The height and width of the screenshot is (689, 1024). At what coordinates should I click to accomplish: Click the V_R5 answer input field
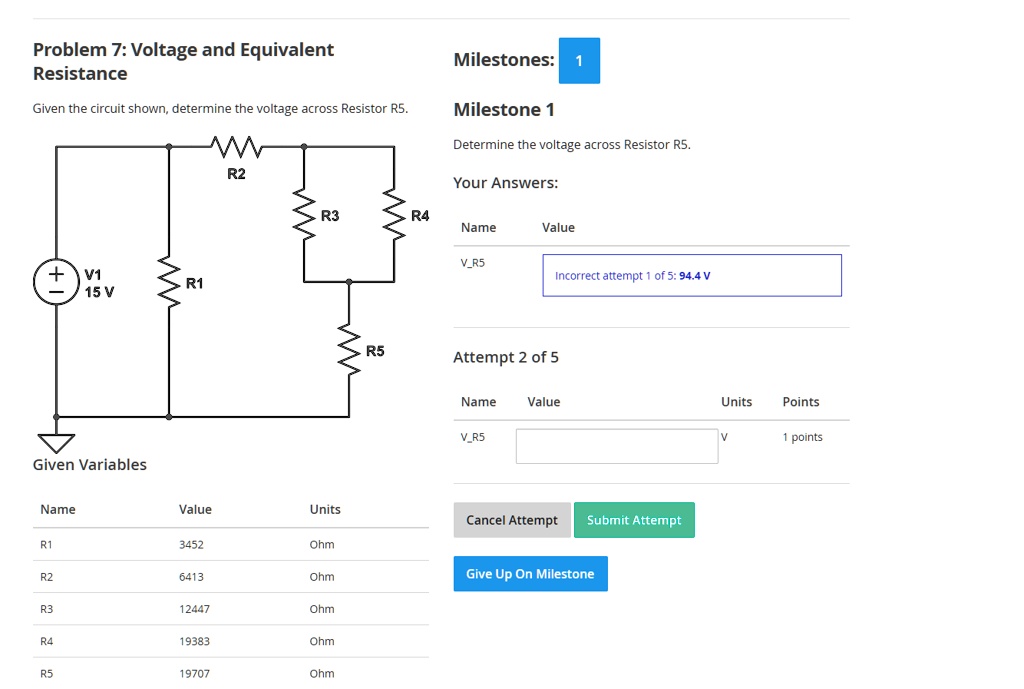(616, 445)
